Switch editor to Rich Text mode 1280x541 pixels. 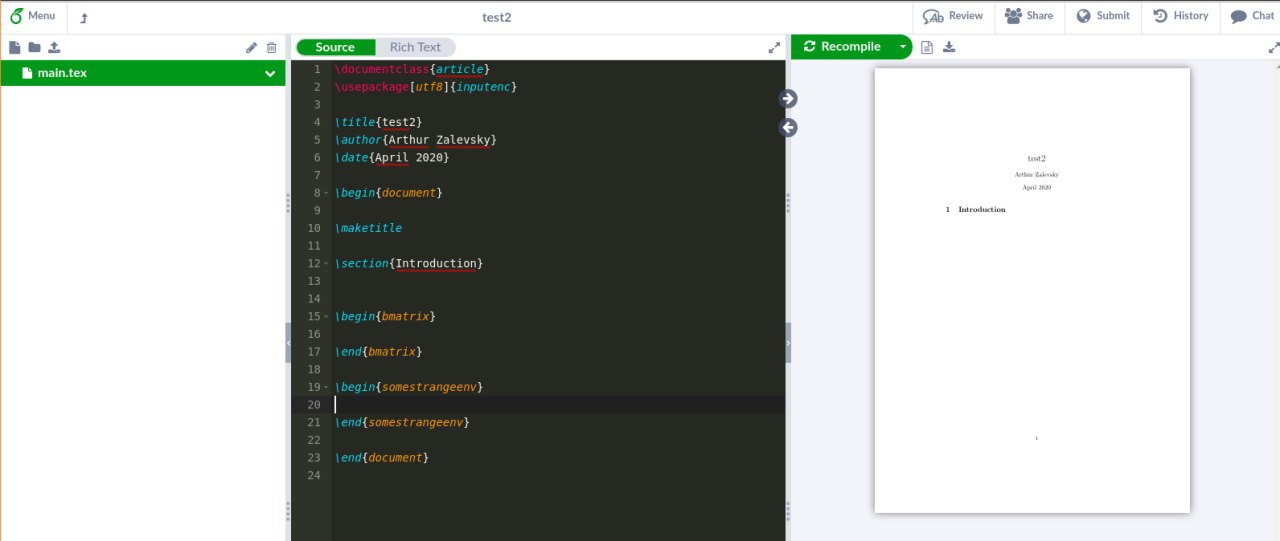tap(415, 47)
